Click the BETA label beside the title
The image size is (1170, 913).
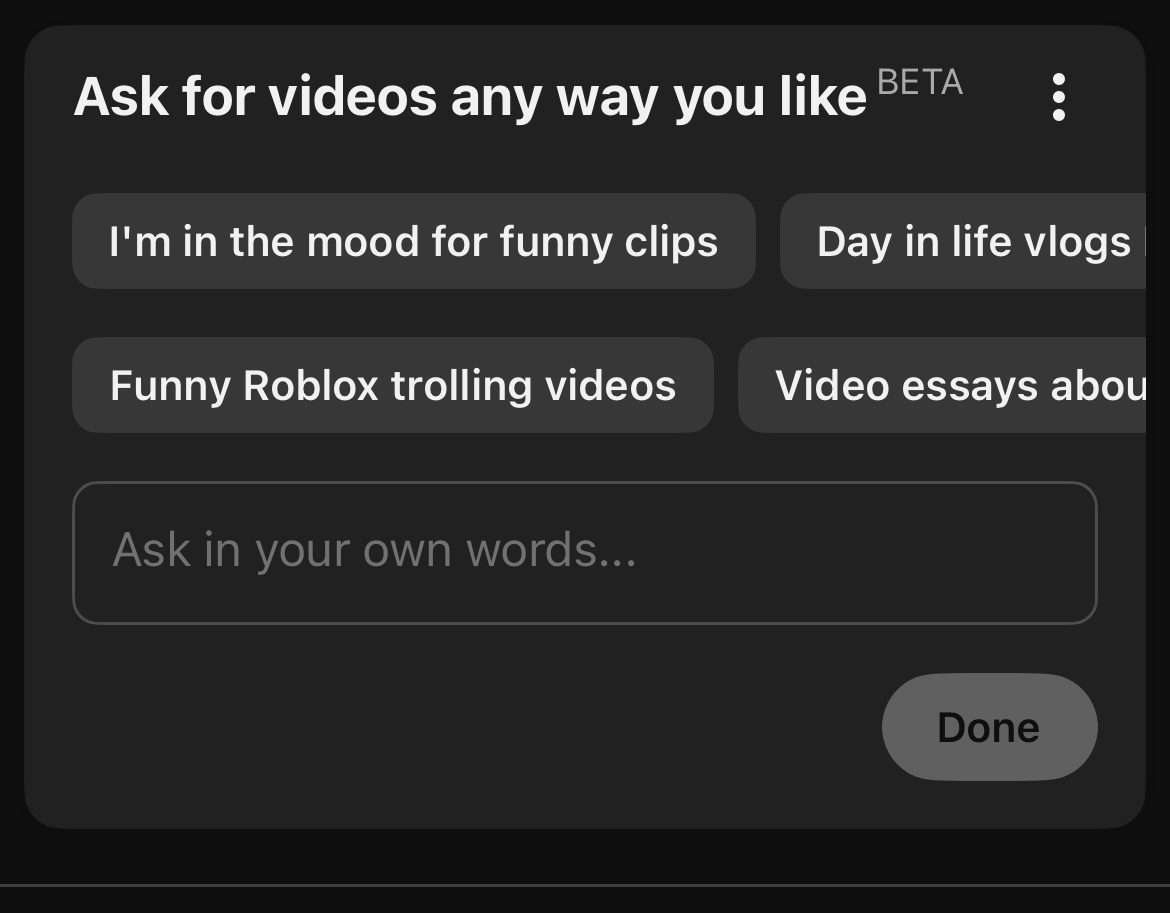pos(919,83)
